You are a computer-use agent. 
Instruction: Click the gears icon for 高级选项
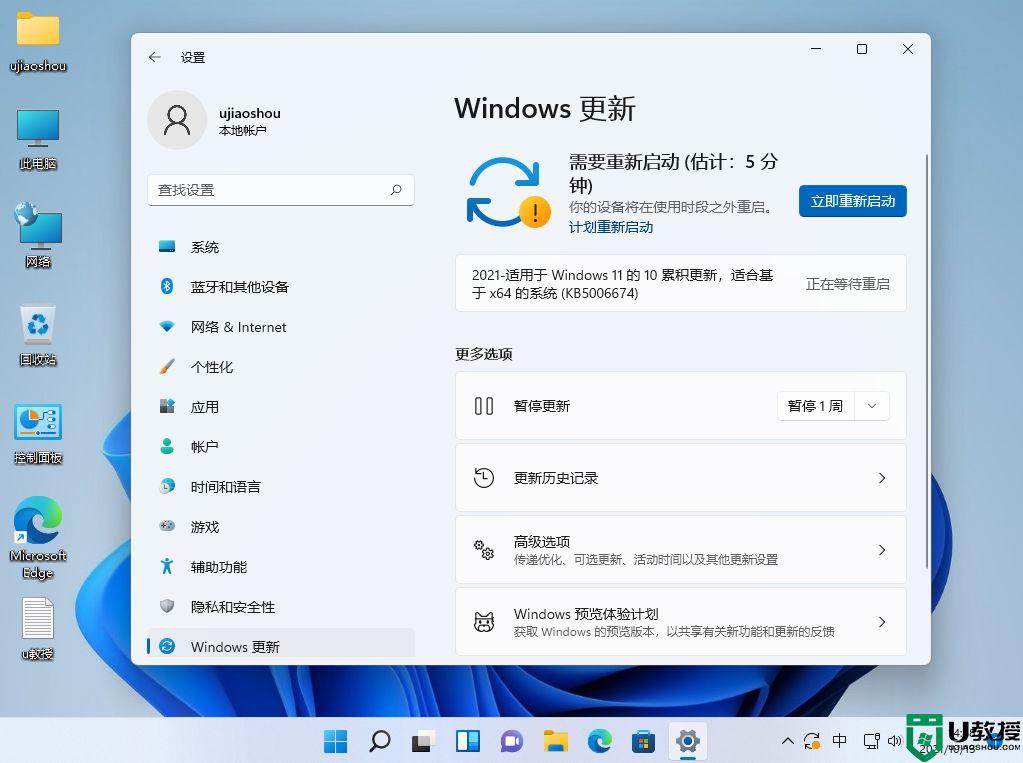[x=483, y=550]
